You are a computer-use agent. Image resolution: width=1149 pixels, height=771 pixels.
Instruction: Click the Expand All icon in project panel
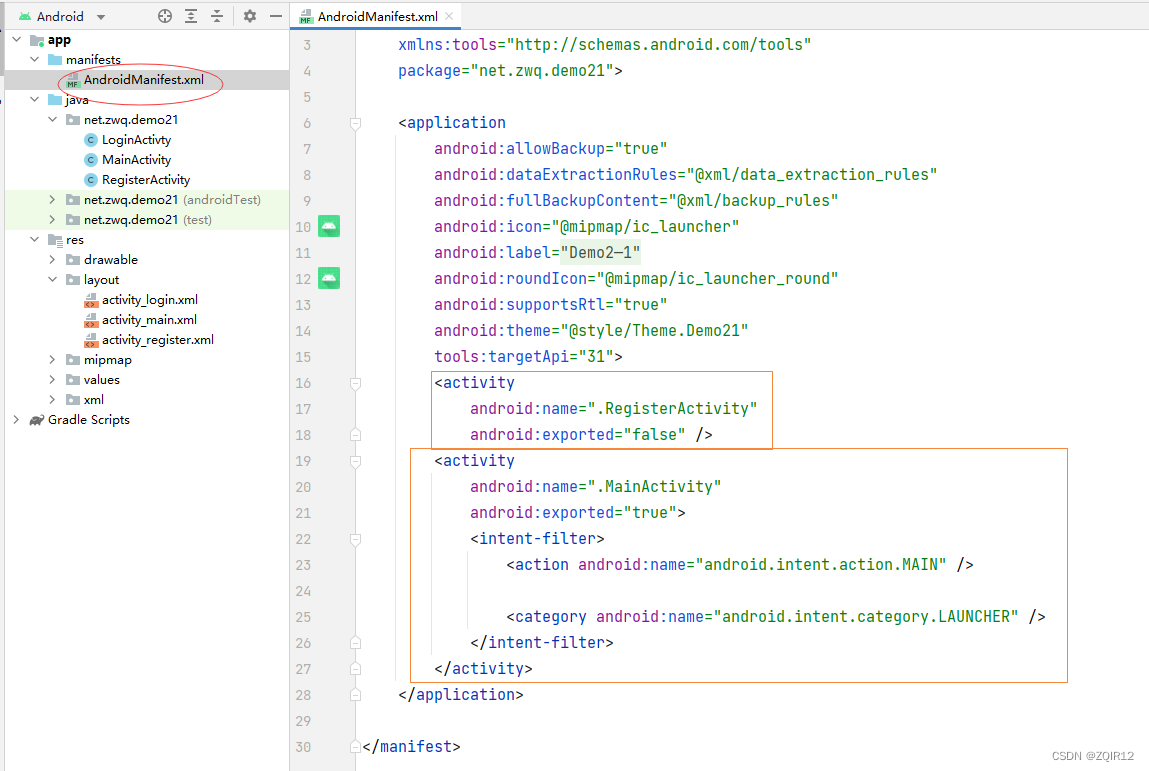pyautogui.click(x=191, y=16)
